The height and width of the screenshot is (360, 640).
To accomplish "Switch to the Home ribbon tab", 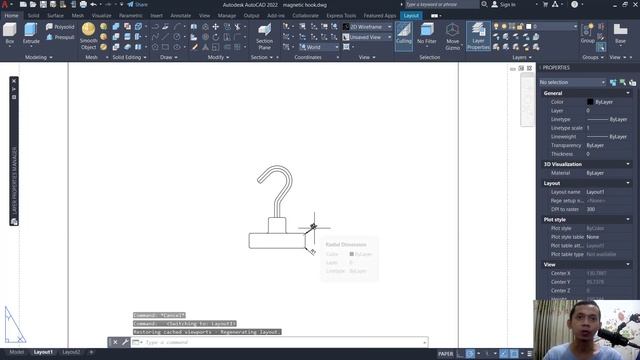I will pos(11,16).
